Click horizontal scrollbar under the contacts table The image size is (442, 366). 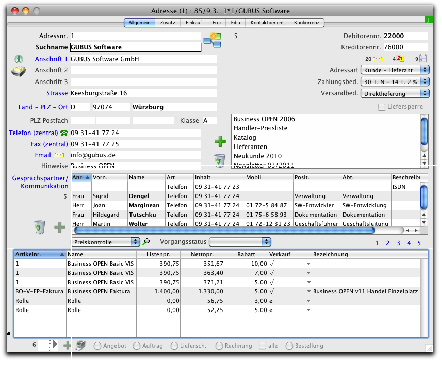click(224, 230)
